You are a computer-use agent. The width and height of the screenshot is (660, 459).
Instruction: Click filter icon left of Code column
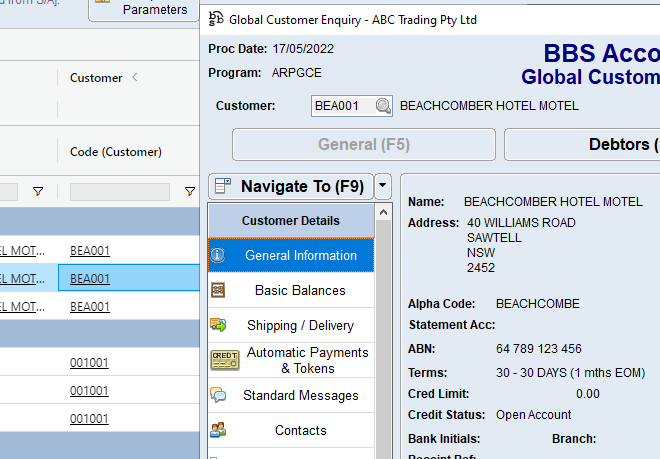tap(38, 191)
